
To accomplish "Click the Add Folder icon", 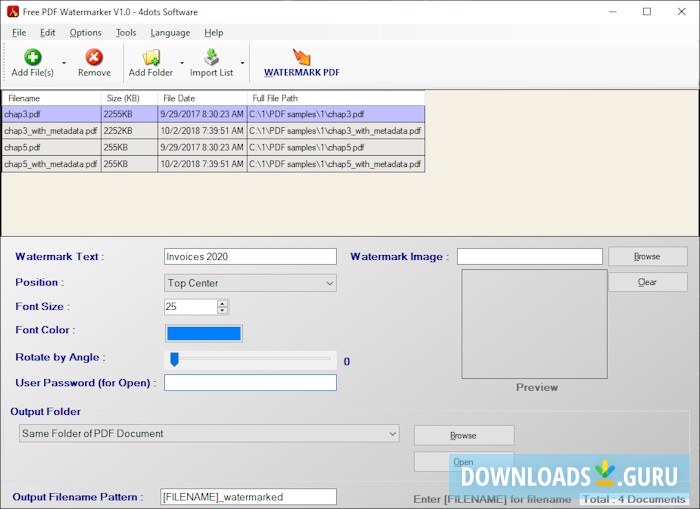I will [x=151, y=57].
